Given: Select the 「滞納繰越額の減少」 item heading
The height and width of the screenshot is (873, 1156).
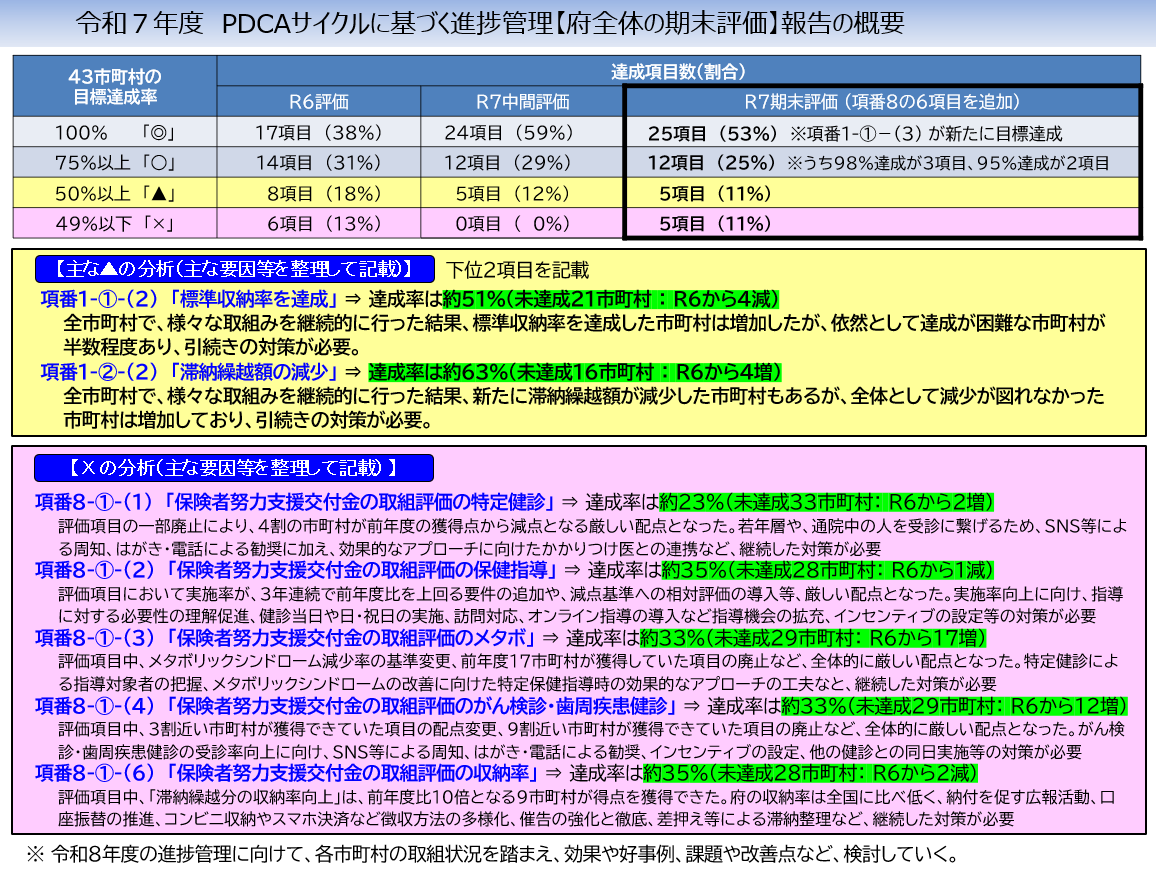Looking at the screenshot, I should click(x=190, y=372).
